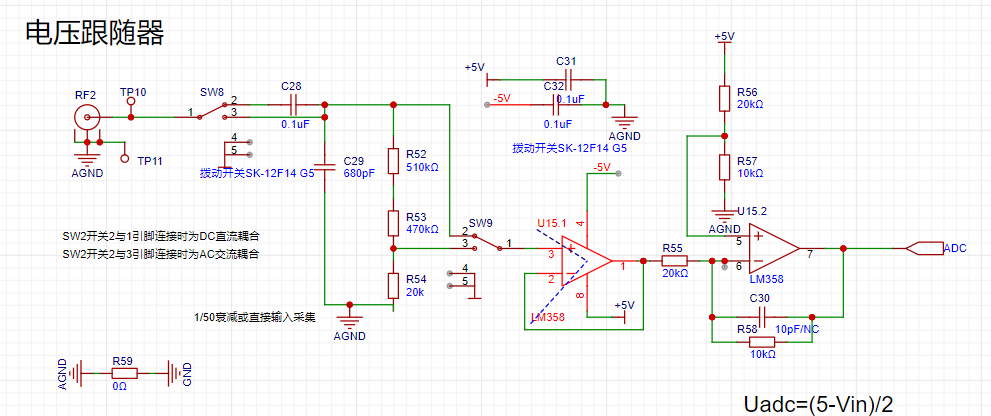Select the U15.1 op-amp triangle
This screenshot has width=991, height=416.
pyautogui.click(x=587, y=260)
